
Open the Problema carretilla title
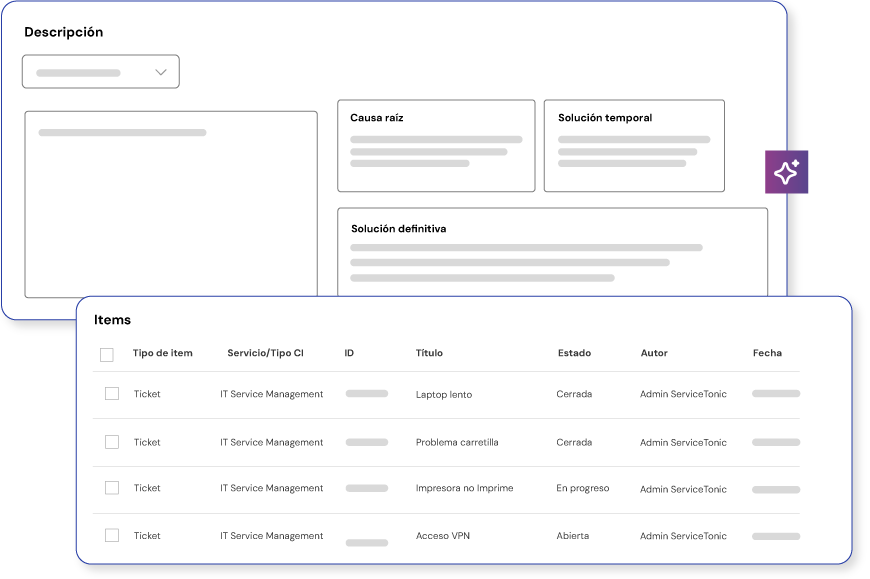457,443
